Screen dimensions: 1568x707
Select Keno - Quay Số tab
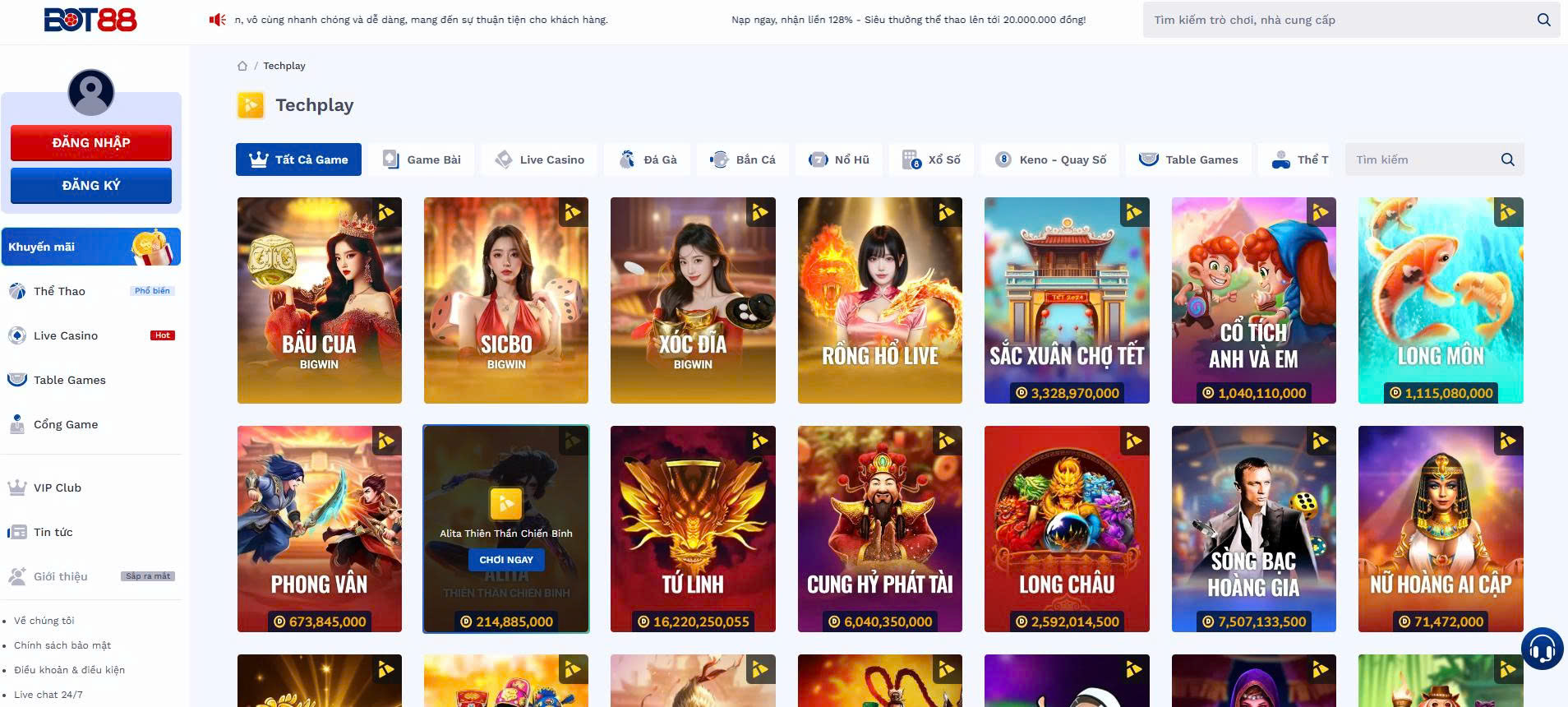[x=1050, y=159]
